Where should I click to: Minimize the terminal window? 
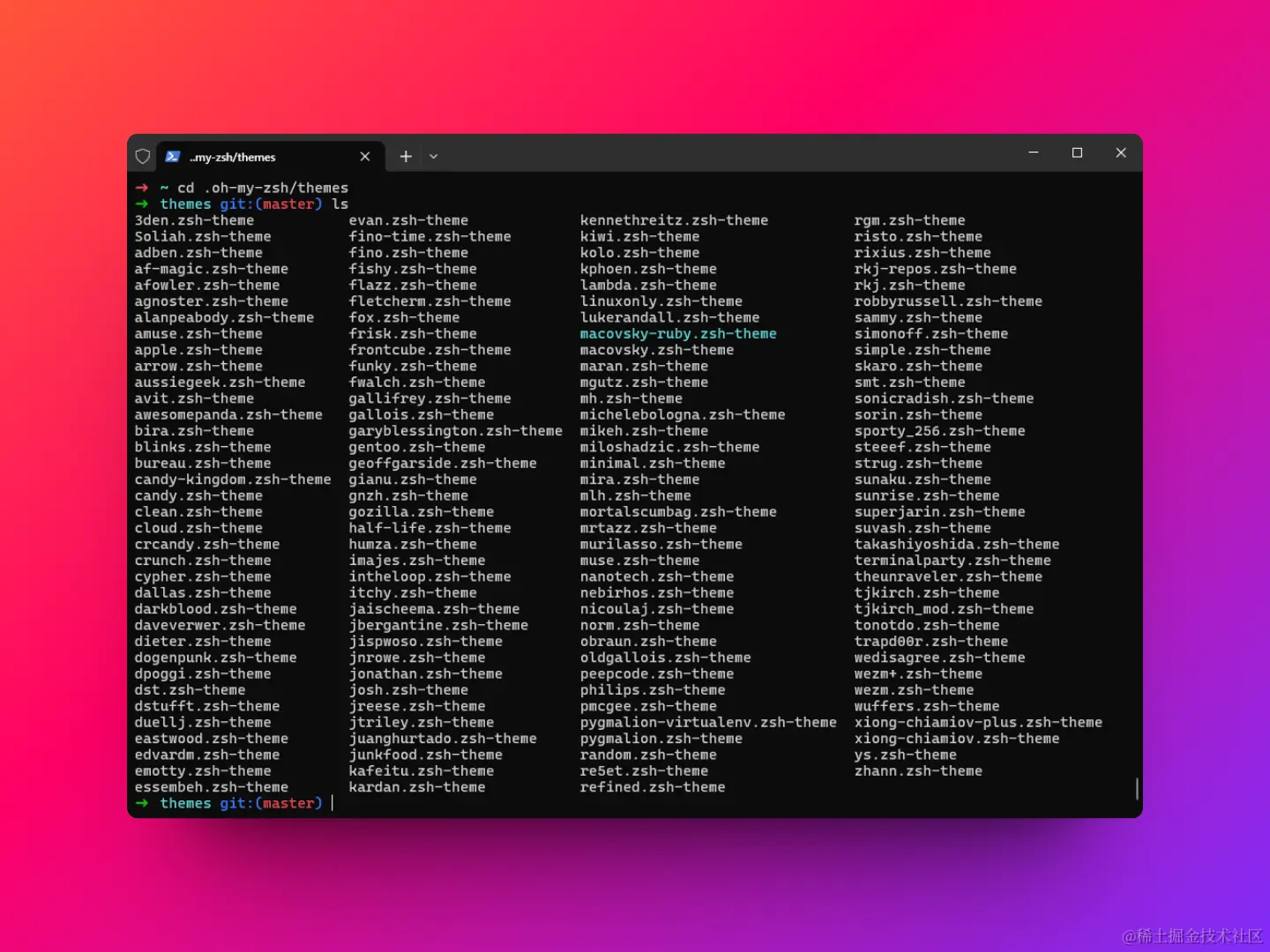tap(1034, 152)
